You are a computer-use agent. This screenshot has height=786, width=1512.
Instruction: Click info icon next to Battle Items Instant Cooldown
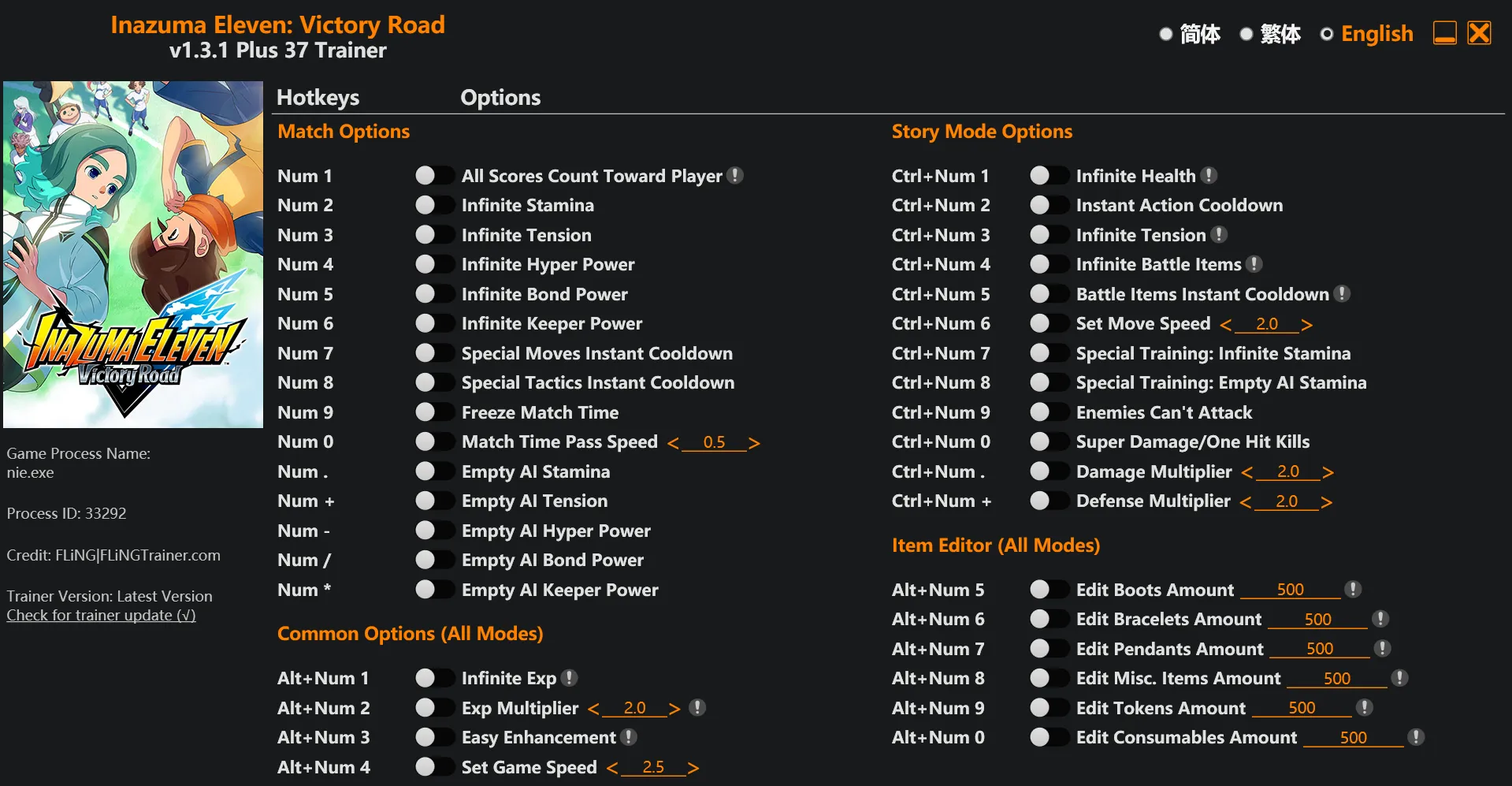[1343, 294]
